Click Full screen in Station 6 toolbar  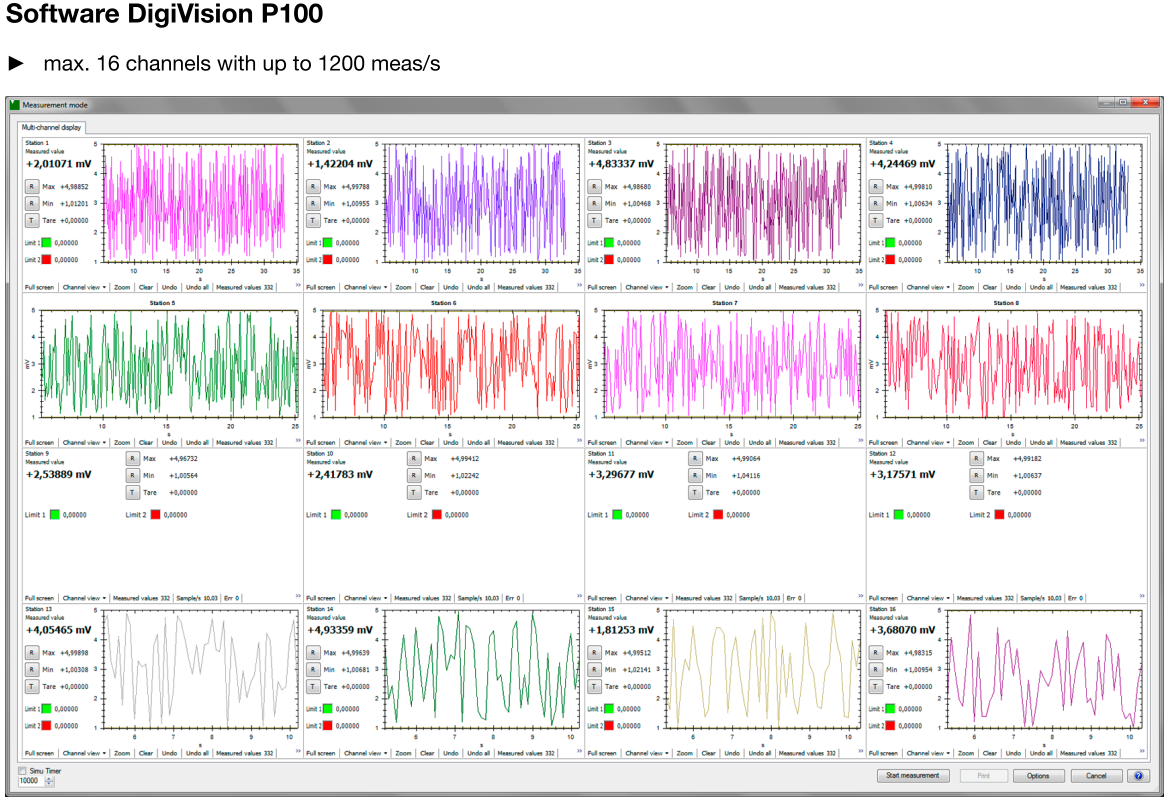pos(320,442)
